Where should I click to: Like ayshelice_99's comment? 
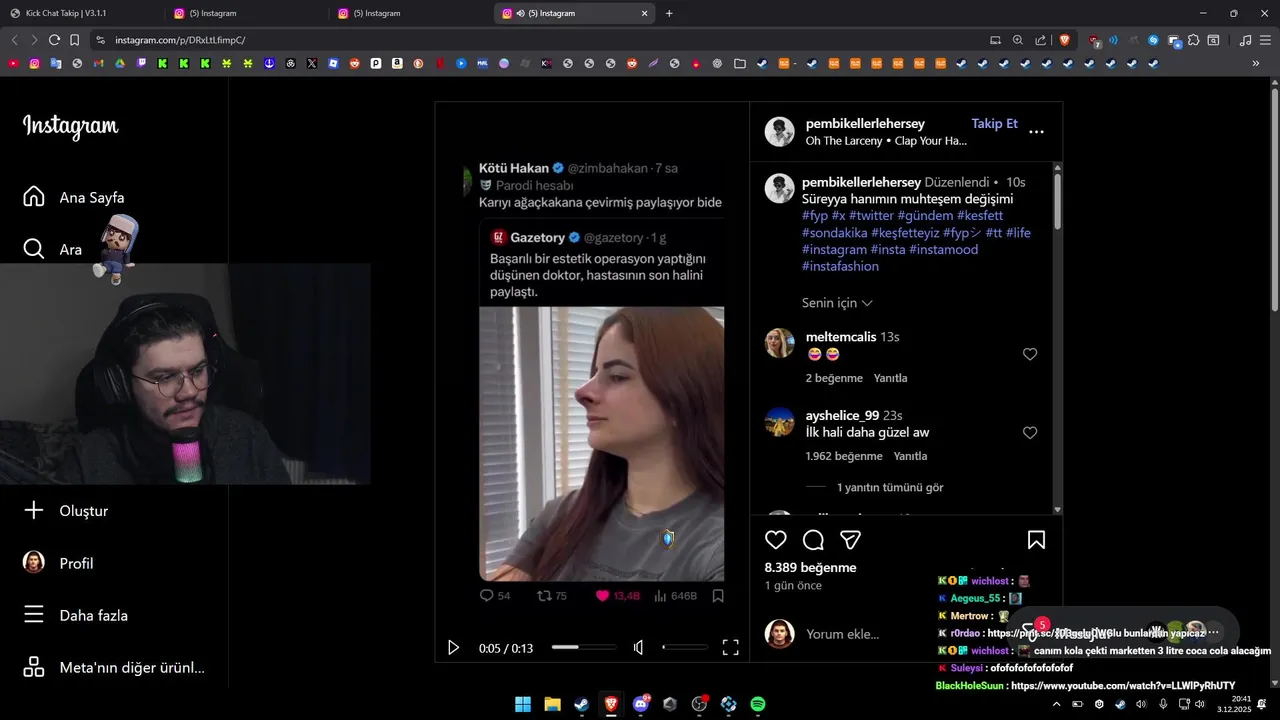pyautogui.click(x=1030, y=433)
